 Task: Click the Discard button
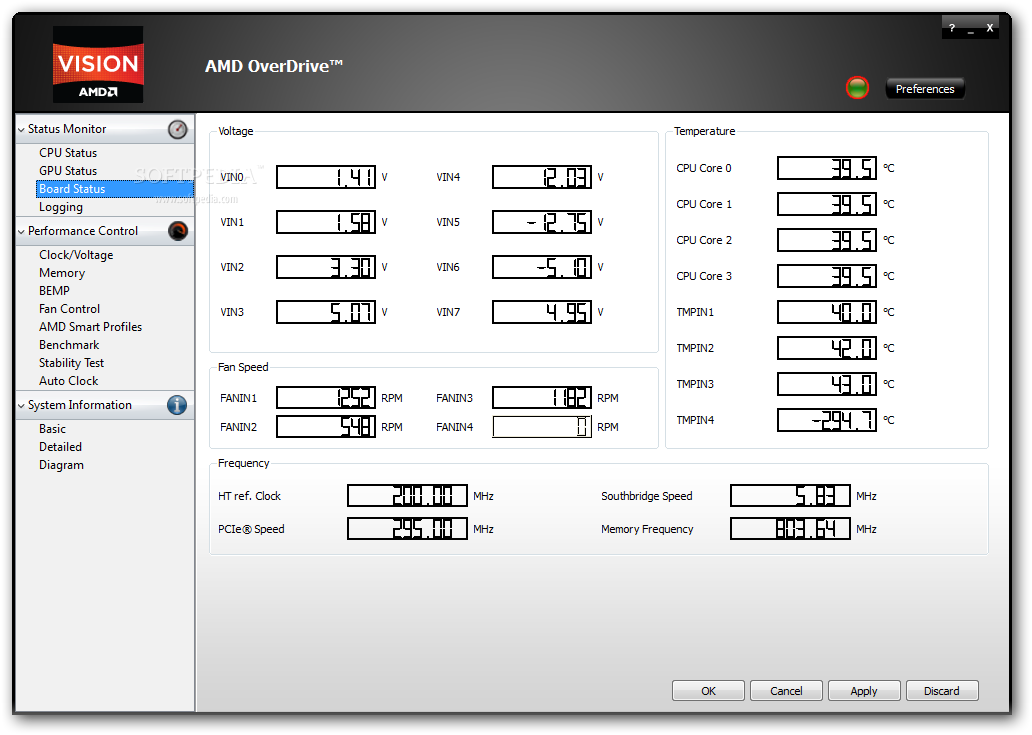(942, 691)
